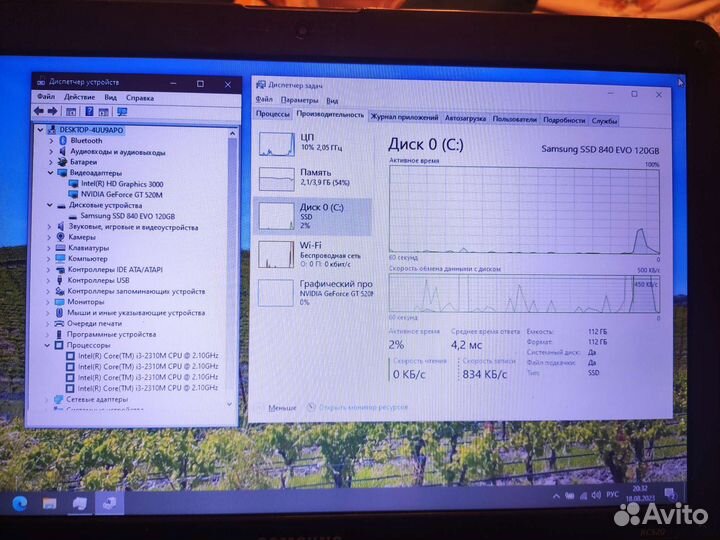720x540 pixels.
Task: Click the Bluetooth icon in device tree
Action: (x=63, y=141)
